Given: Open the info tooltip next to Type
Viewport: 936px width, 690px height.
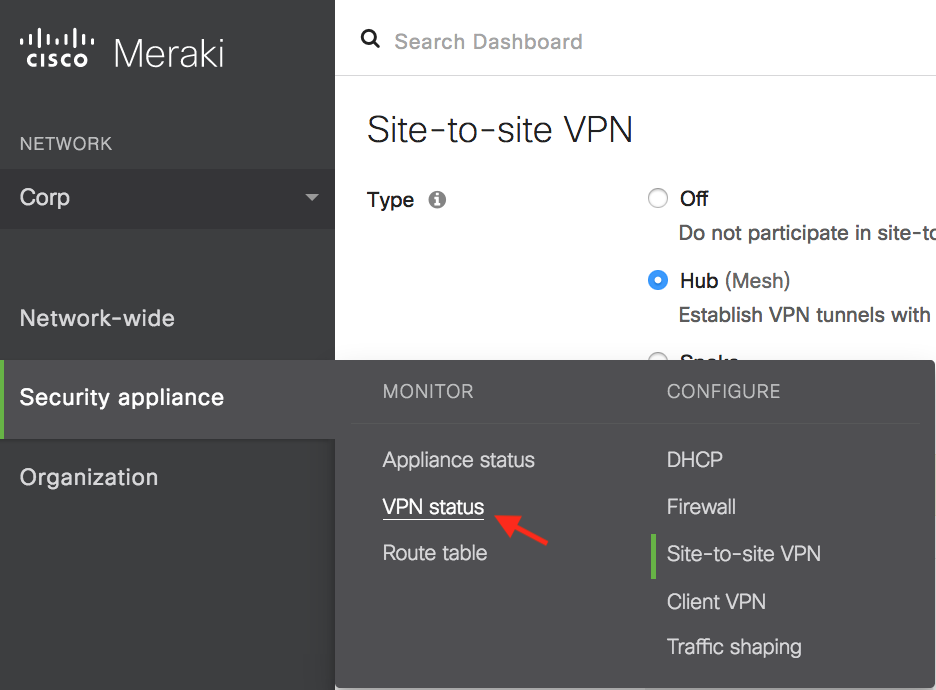Looking at the screenshot, I should coord(437,199).
